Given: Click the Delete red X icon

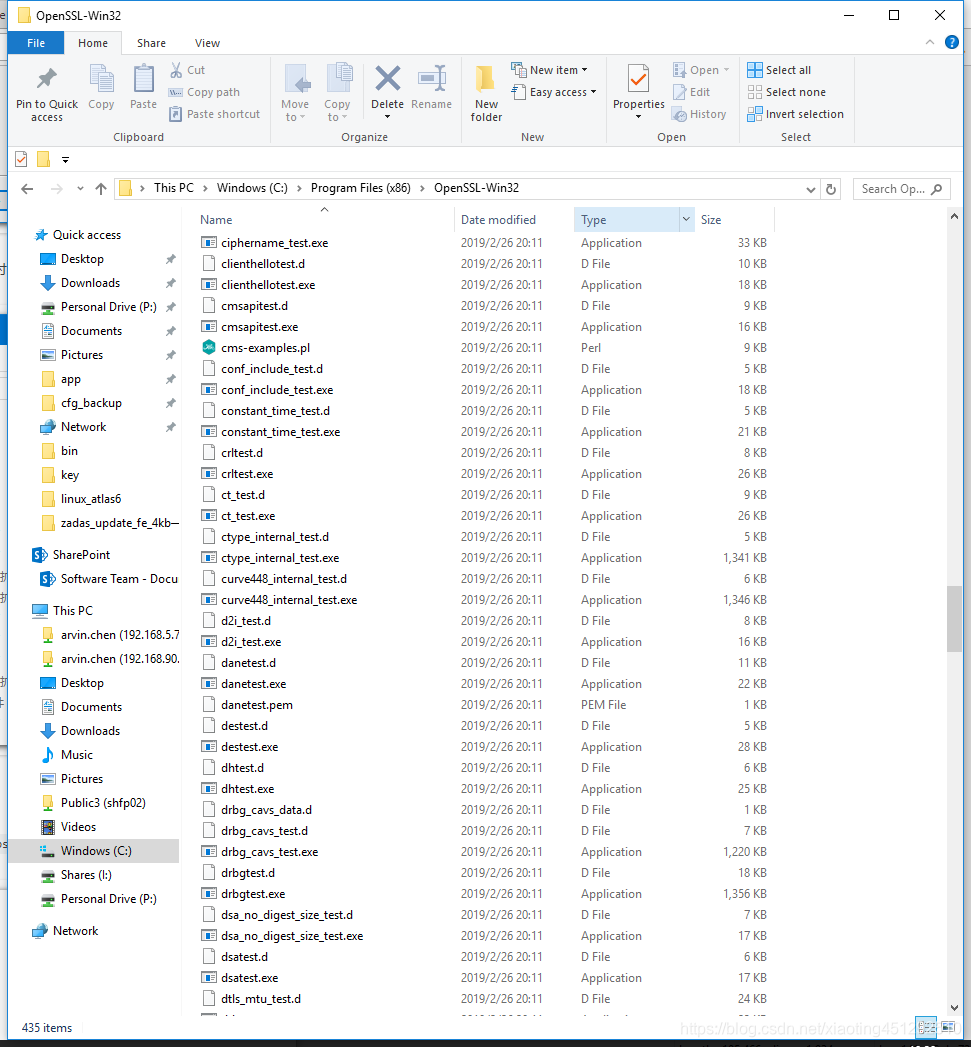Looking at the screenshot, I should (387, 78).
